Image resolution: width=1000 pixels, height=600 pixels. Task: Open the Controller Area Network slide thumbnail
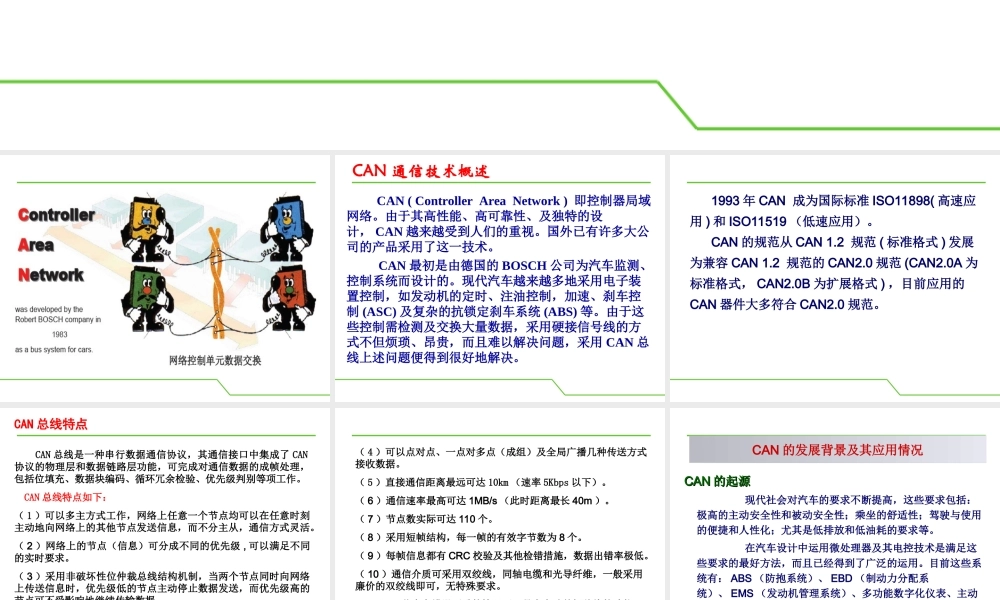click(x=165, y=278)
